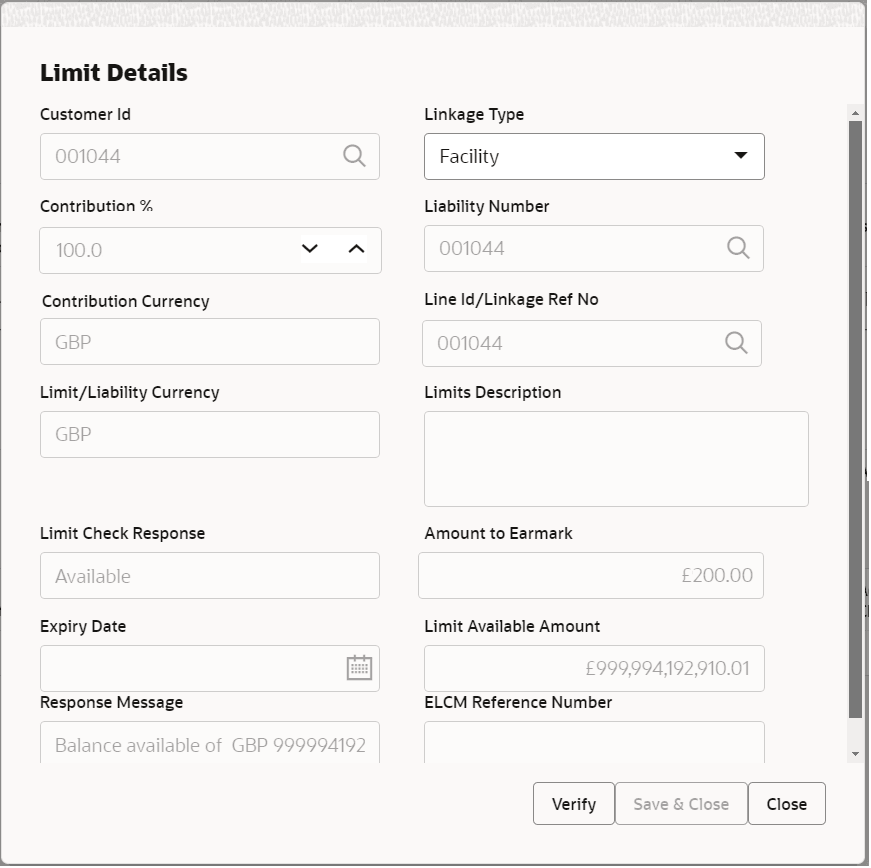Open the Expiry Date calendar picker

360,668
